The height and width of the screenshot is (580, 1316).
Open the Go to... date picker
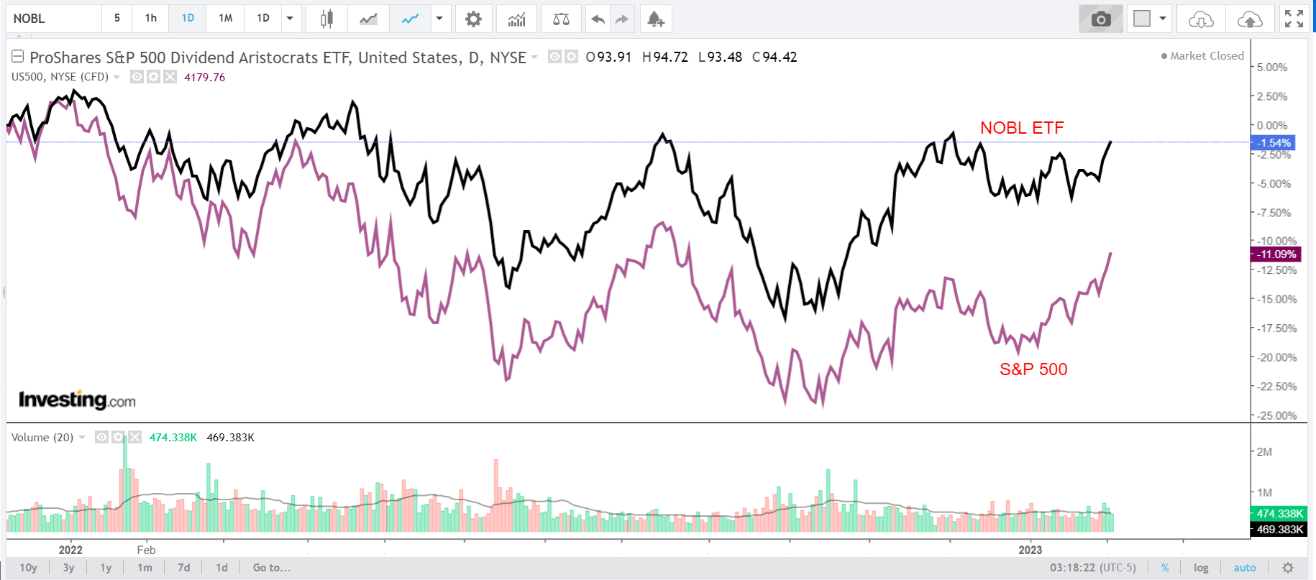tap(272, 567)
